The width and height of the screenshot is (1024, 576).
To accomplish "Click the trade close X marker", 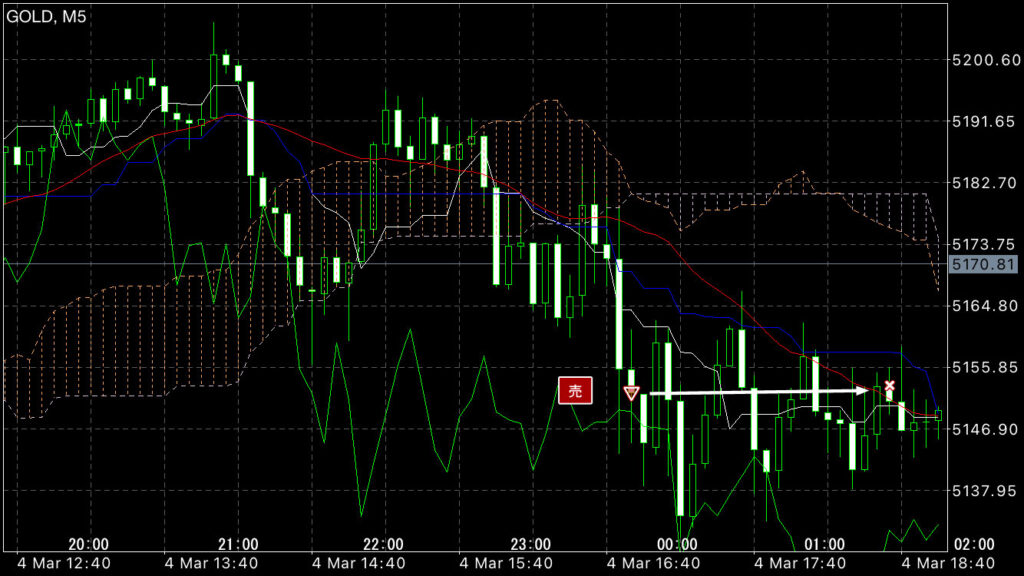I will pos(889,385).
